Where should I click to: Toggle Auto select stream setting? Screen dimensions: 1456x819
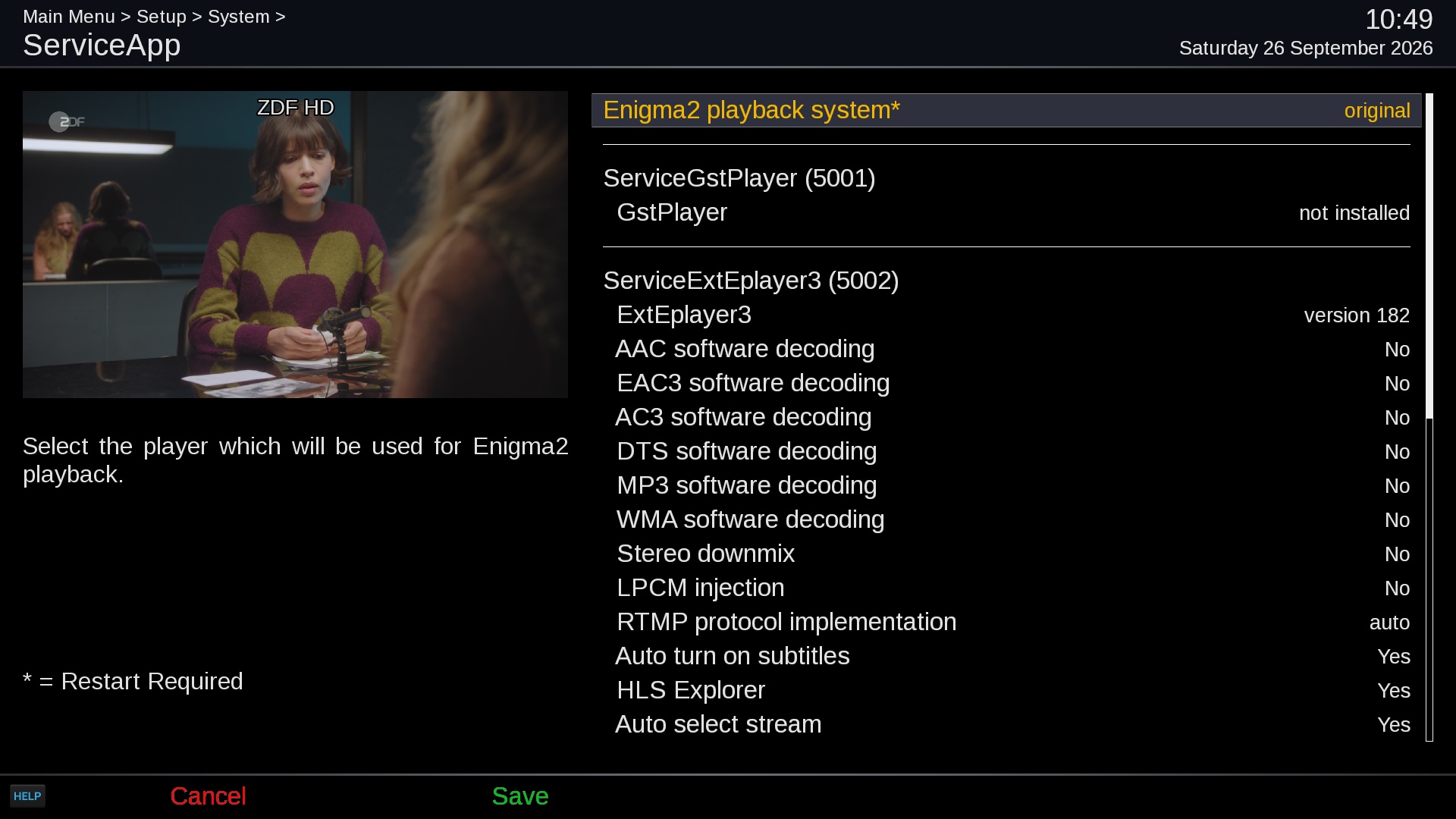point(1006,724)
